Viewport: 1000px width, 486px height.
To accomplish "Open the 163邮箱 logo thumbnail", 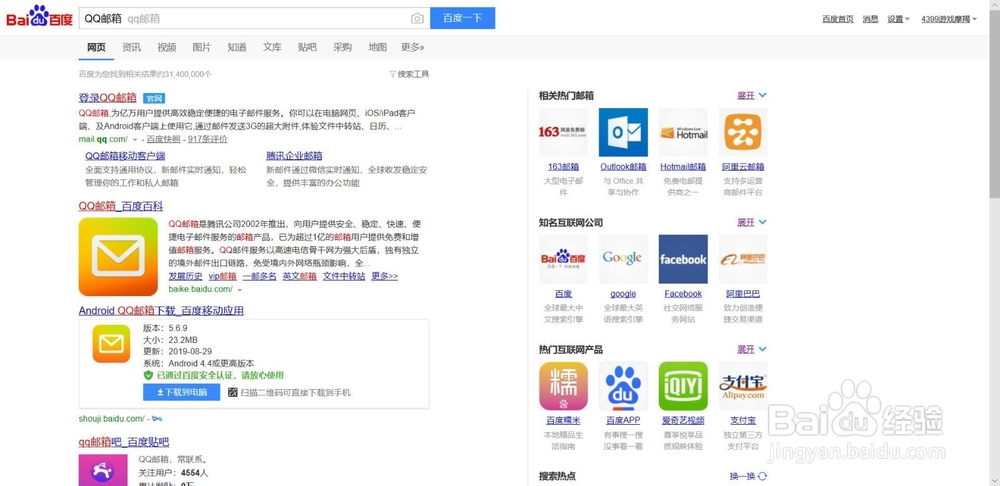I will pyautogui.click(x=563, y=132).
